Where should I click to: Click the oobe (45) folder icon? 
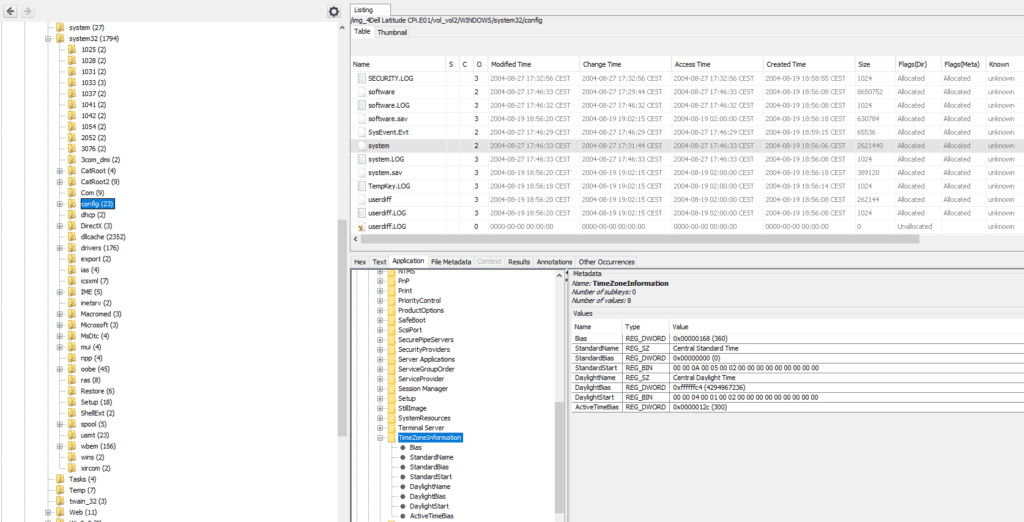click(x=72, y=369)
